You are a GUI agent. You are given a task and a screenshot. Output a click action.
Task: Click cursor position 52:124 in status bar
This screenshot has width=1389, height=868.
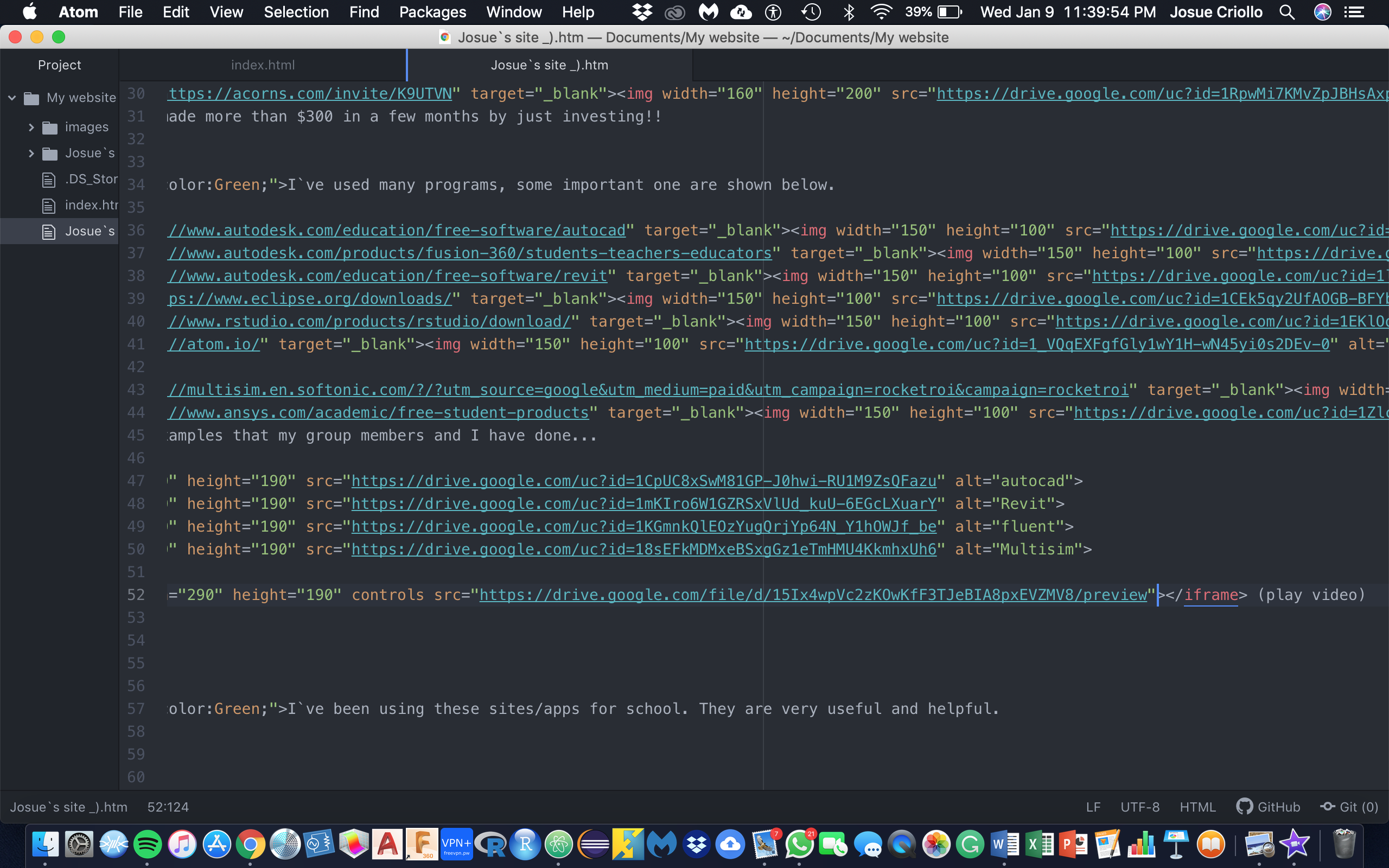(168, 807)
